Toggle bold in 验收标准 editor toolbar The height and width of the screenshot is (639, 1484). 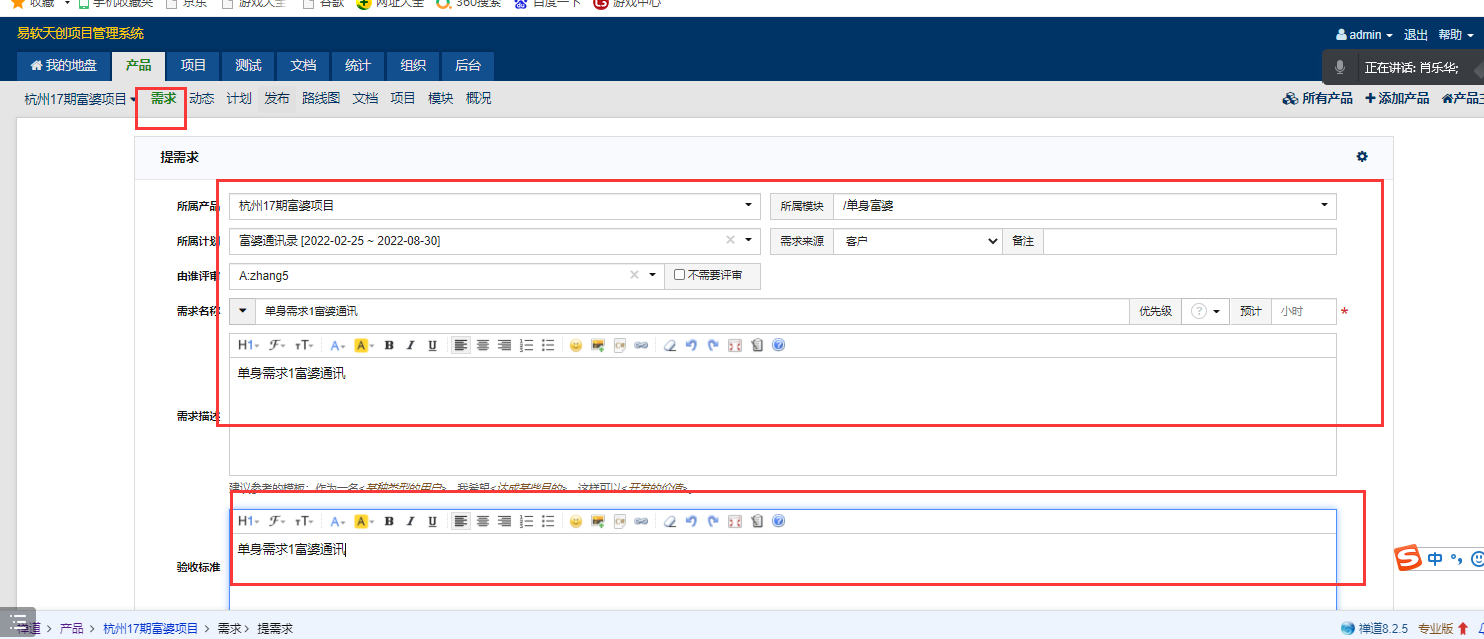click(x=389, y=521)
